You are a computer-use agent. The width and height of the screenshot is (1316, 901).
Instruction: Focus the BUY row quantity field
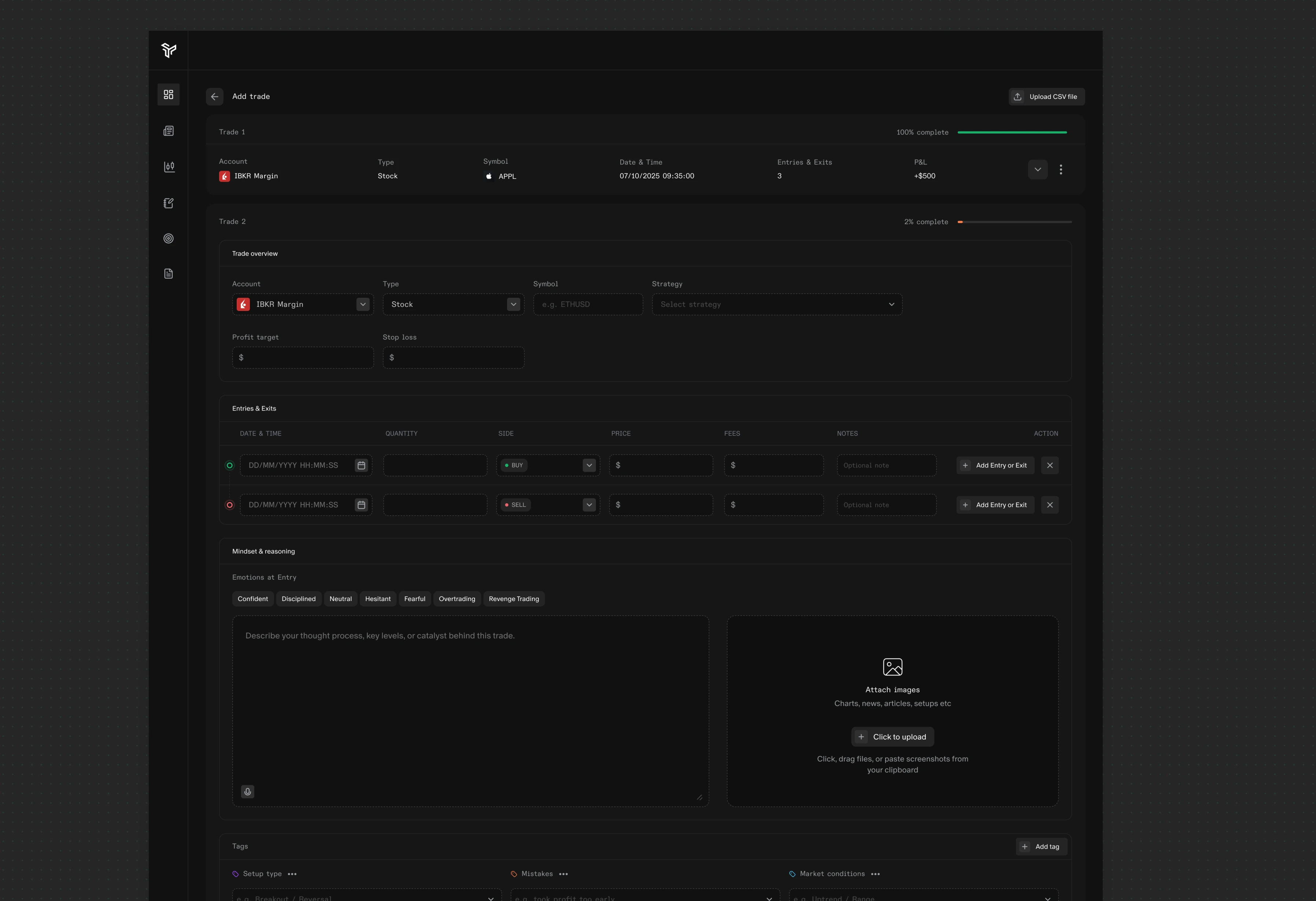pyautogui.click(x=435, y=465)
